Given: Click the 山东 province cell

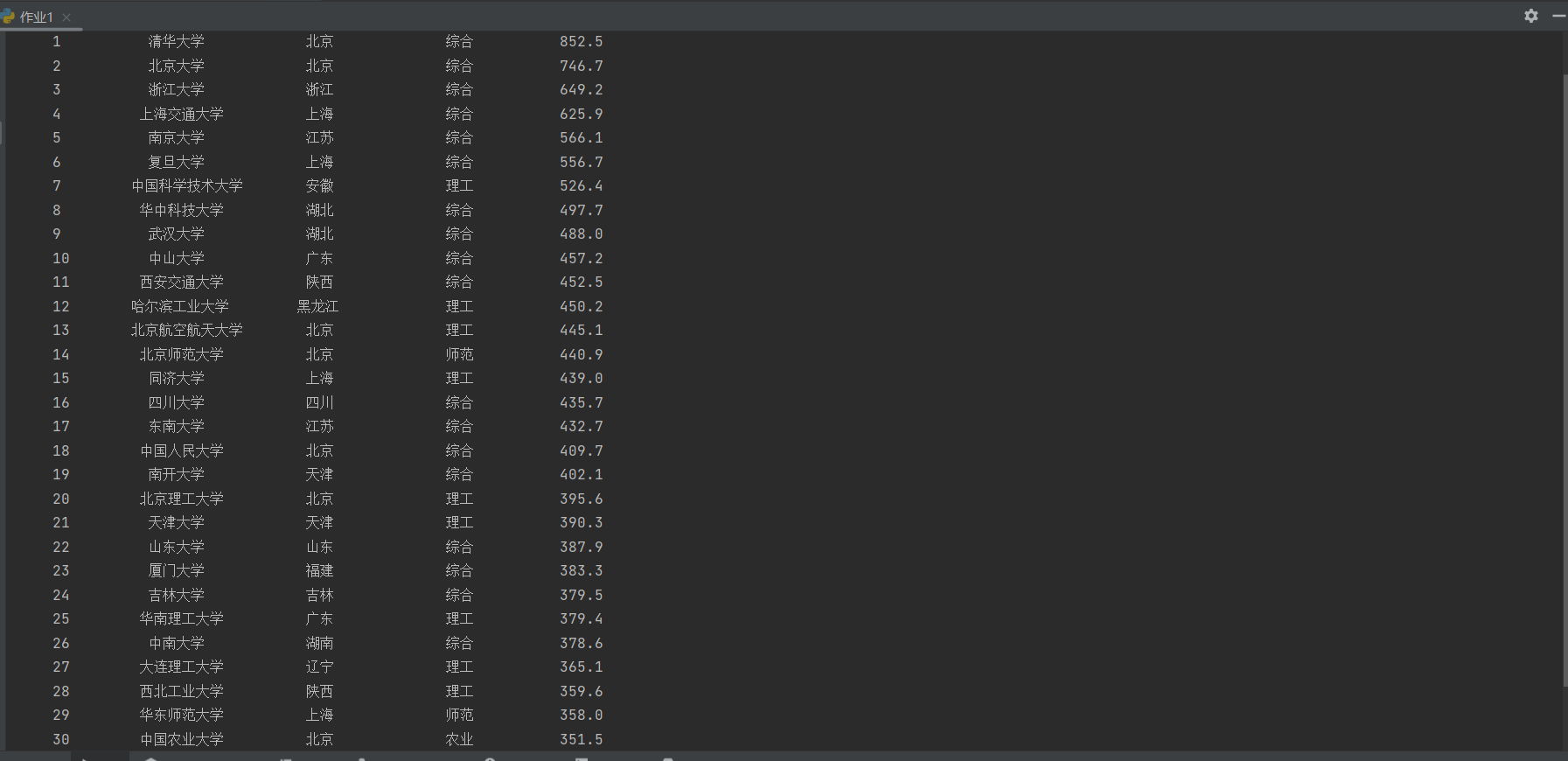Looking at the screenshot, I should [319, 547].
